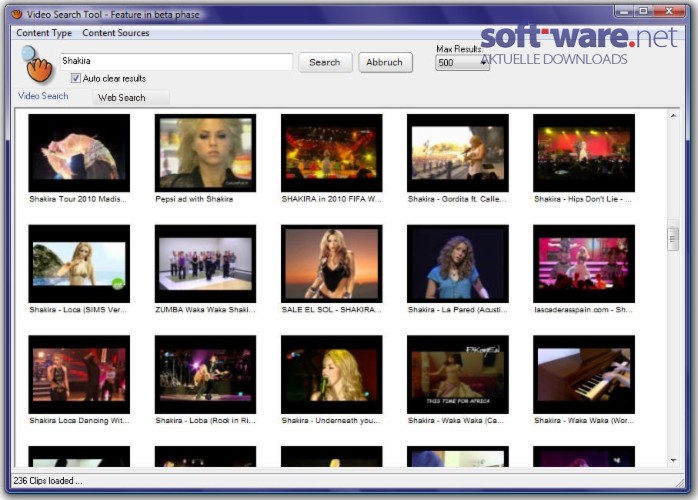Click the '236 Clips loaded' status text
The image size is (698, 500).
pyautogui.click(x=48, y=481)
